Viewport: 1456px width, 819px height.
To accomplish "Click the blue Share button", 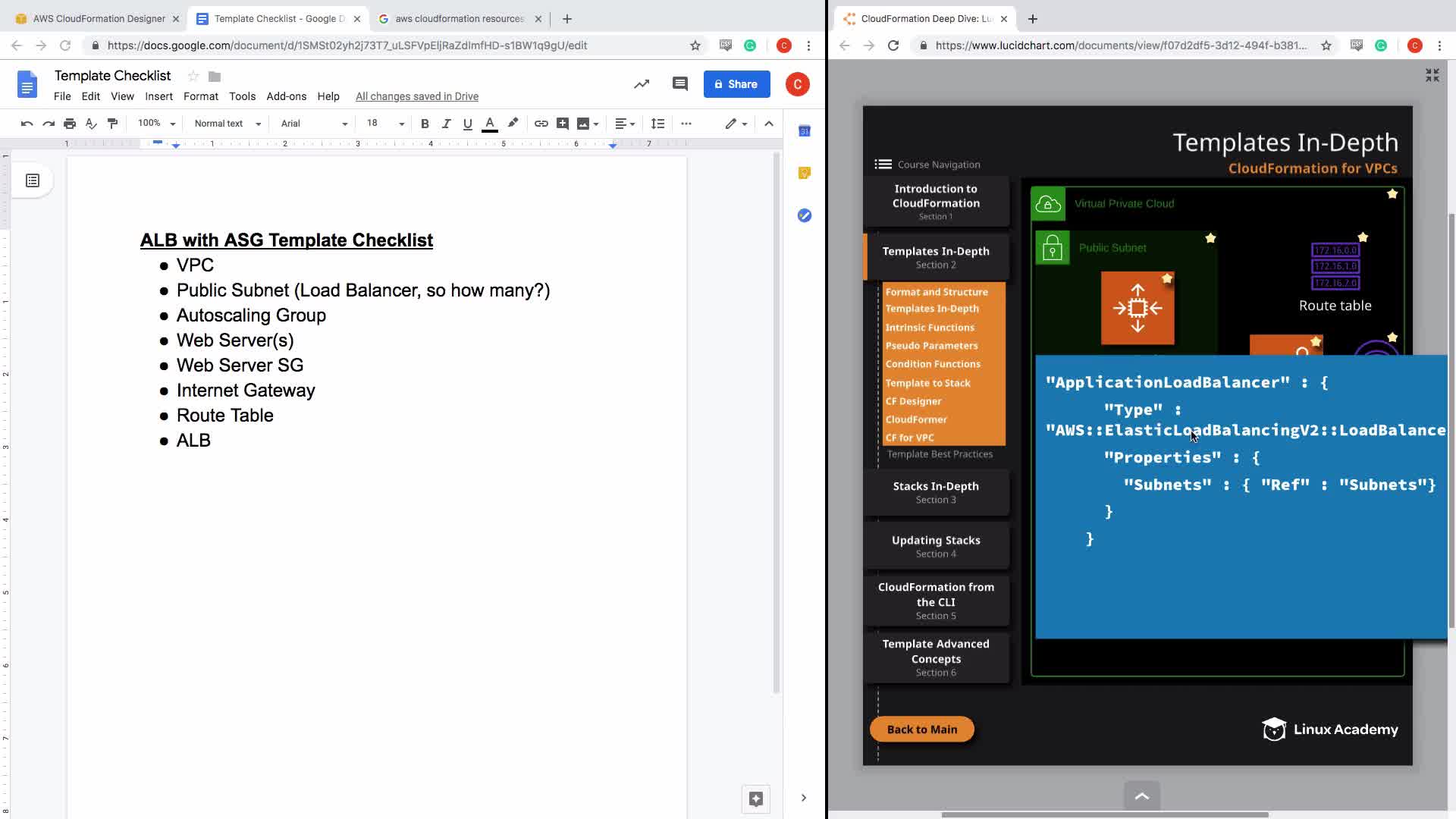I will (x=736, y=84).
